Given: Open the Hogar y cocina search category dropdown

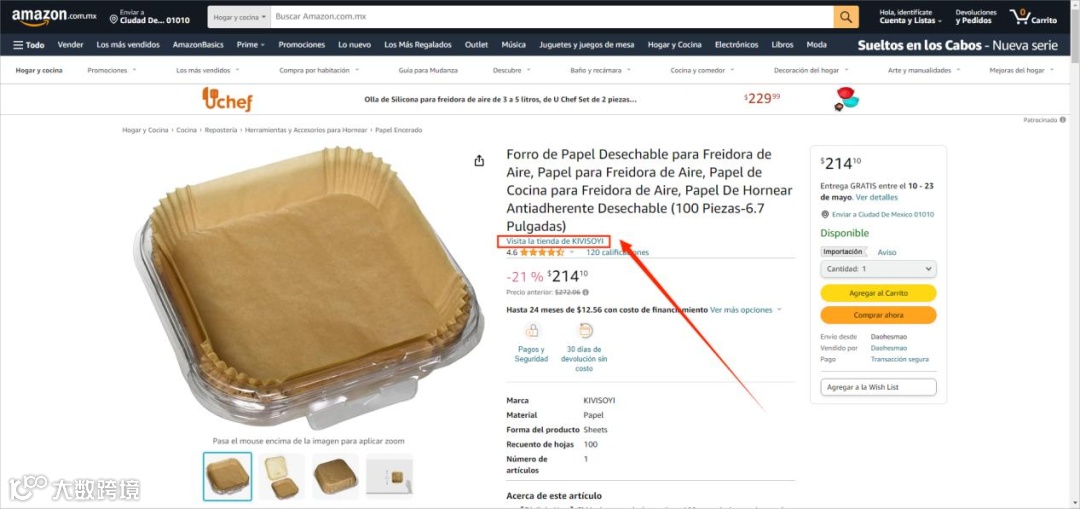Looking at the screenshot, I should [x=239, y=17].
